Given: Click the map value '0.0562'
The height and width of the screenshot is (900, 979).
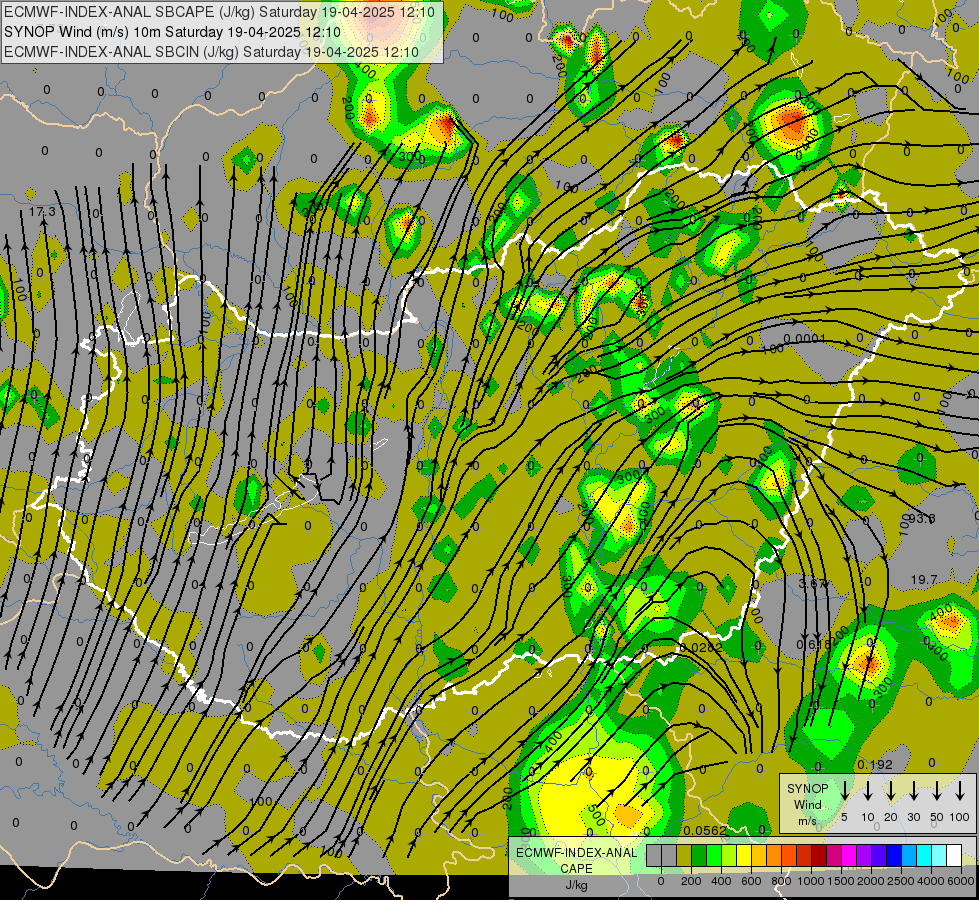Looking at the screenshot, I should click(x=705, y=830).
